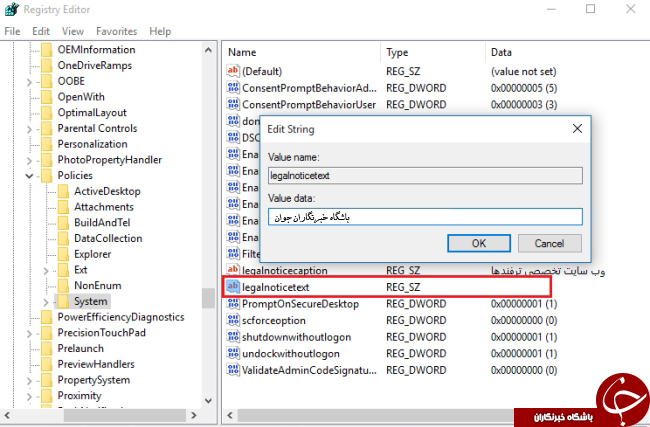Select the PhotoPropertyHandler folder icon

coord(47,160)
